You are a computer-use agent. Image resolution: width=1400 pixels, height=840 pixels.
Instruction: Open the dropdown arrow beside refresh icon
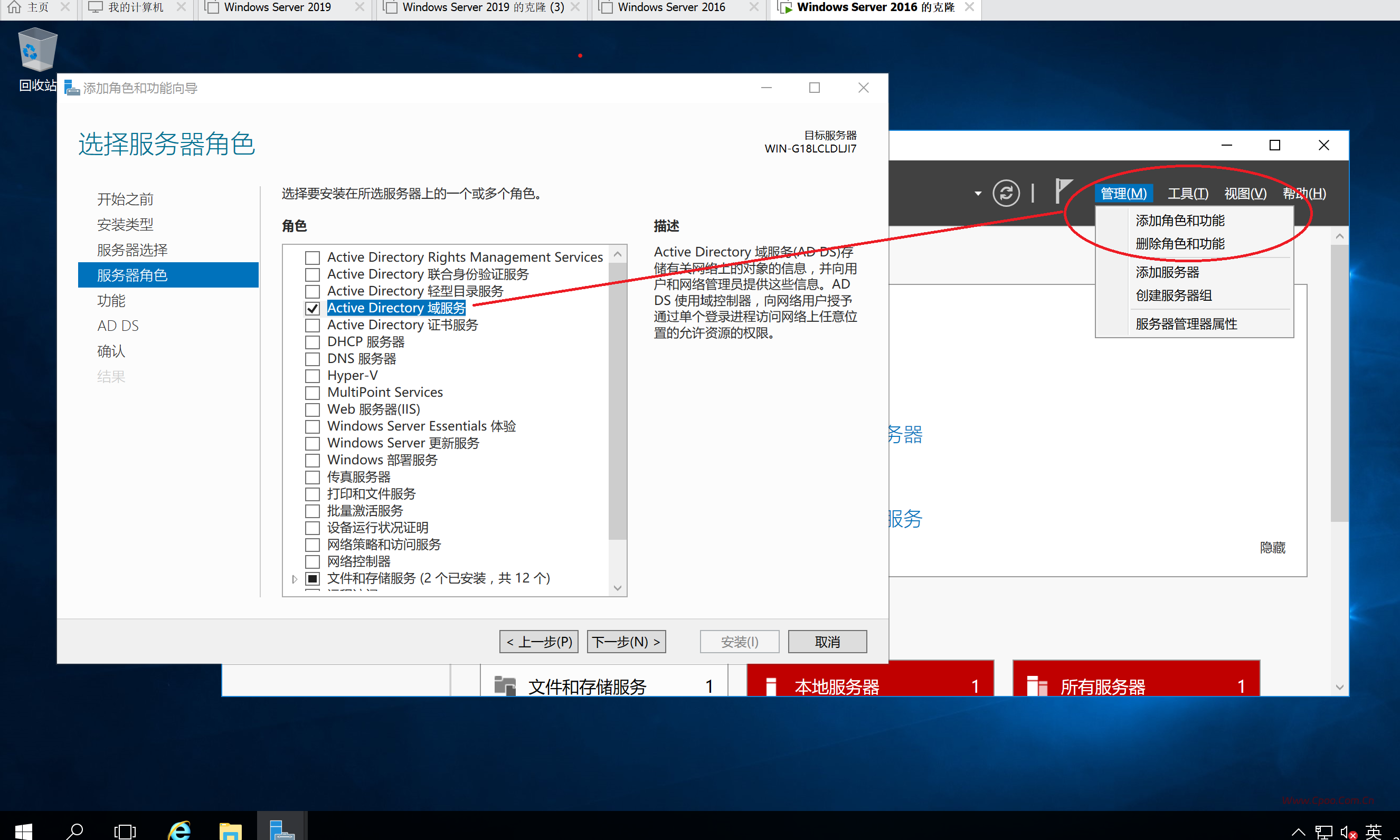[x=978, y=194]
